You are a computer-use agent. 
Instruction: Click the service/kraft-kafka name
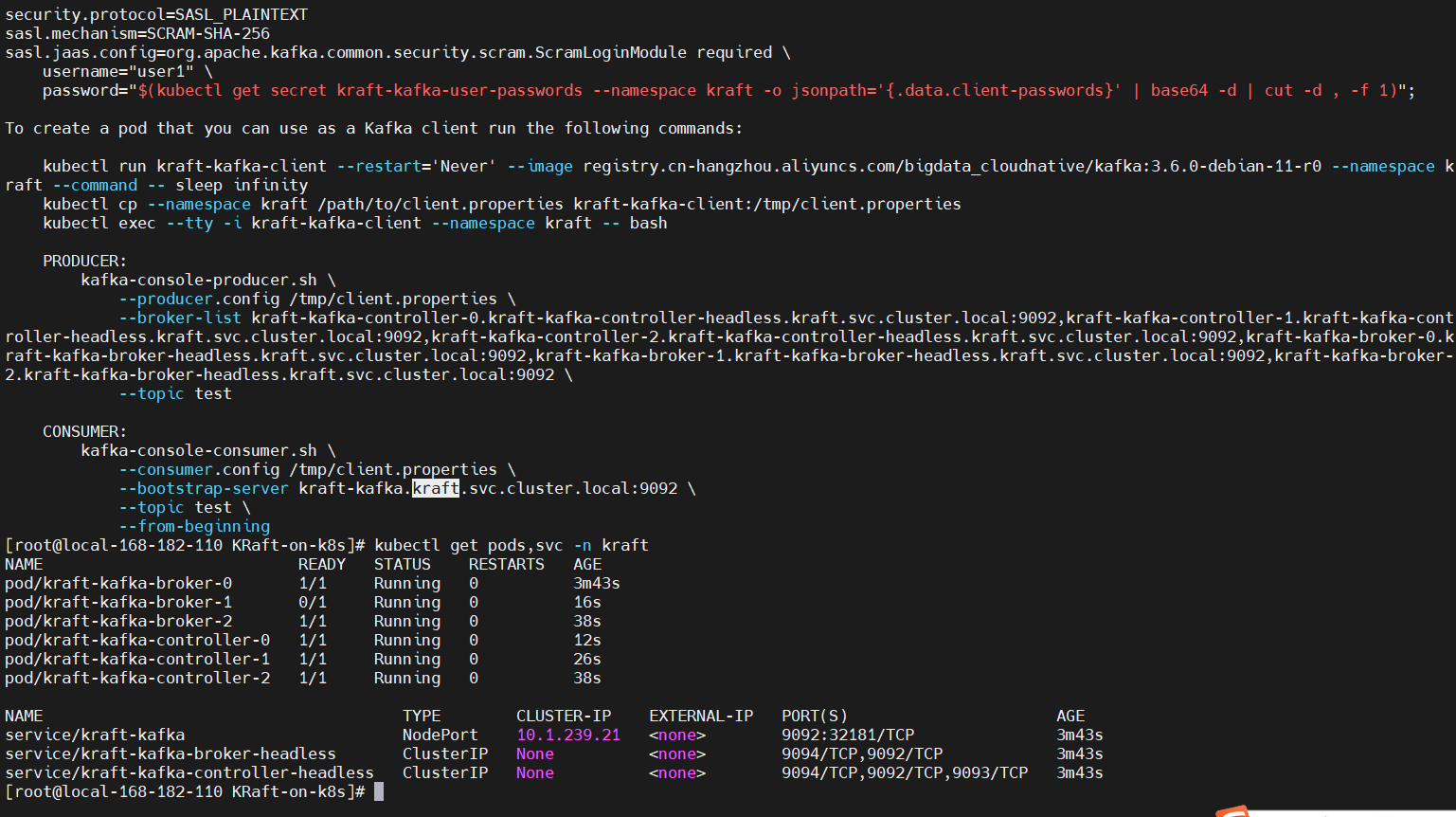[x=95, y=735]
